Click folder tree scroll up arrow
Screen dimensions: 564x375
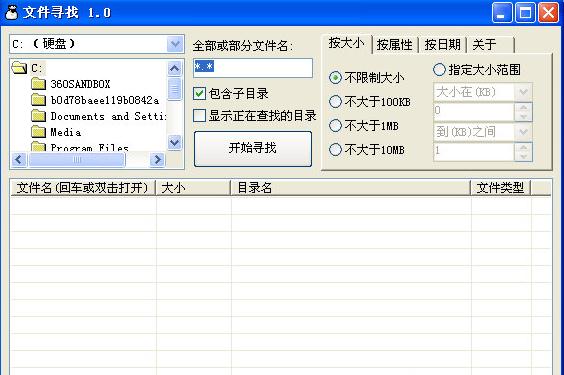pos(174,68)
